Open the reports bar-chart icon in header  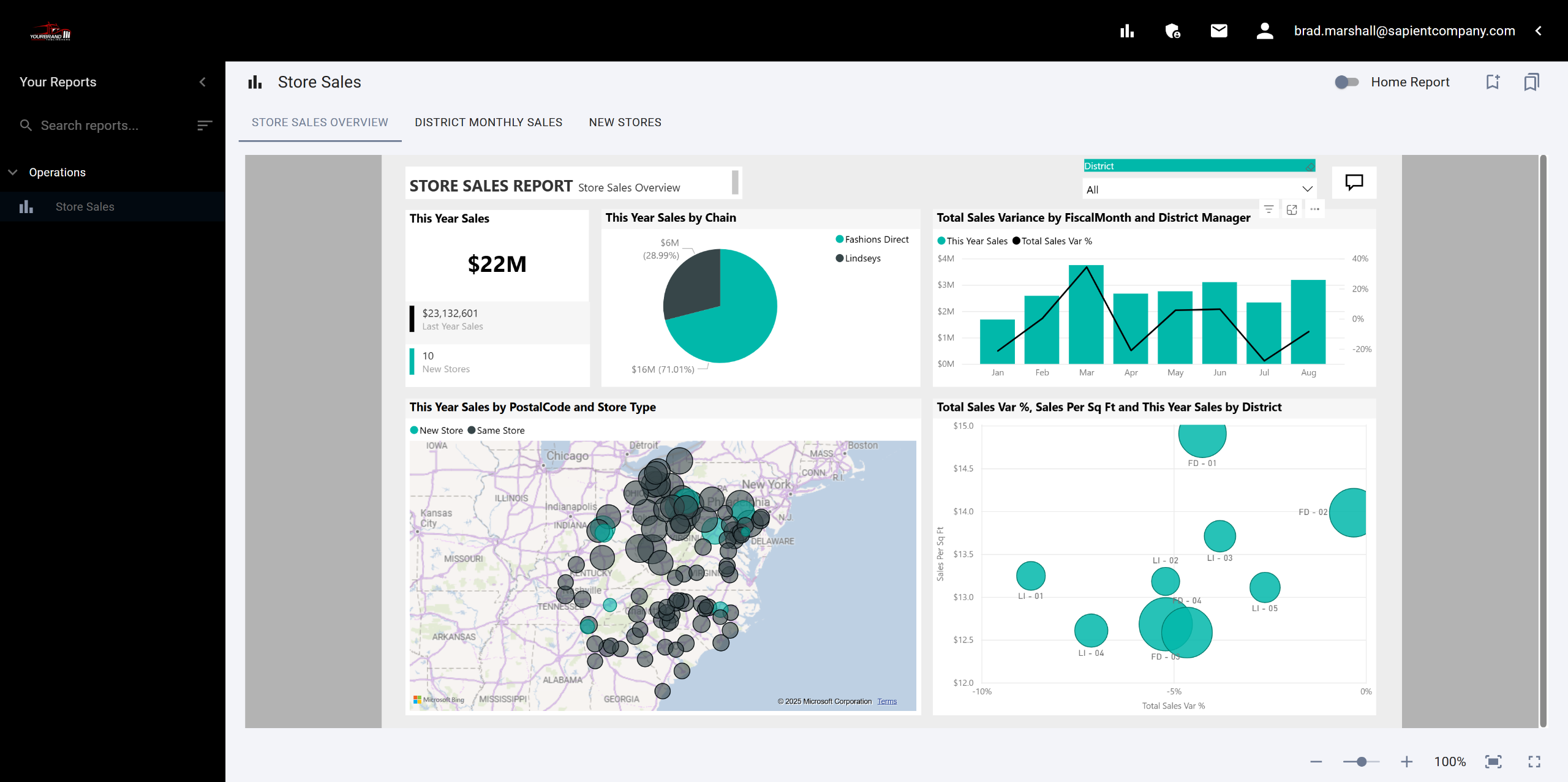pos(1127,31)
